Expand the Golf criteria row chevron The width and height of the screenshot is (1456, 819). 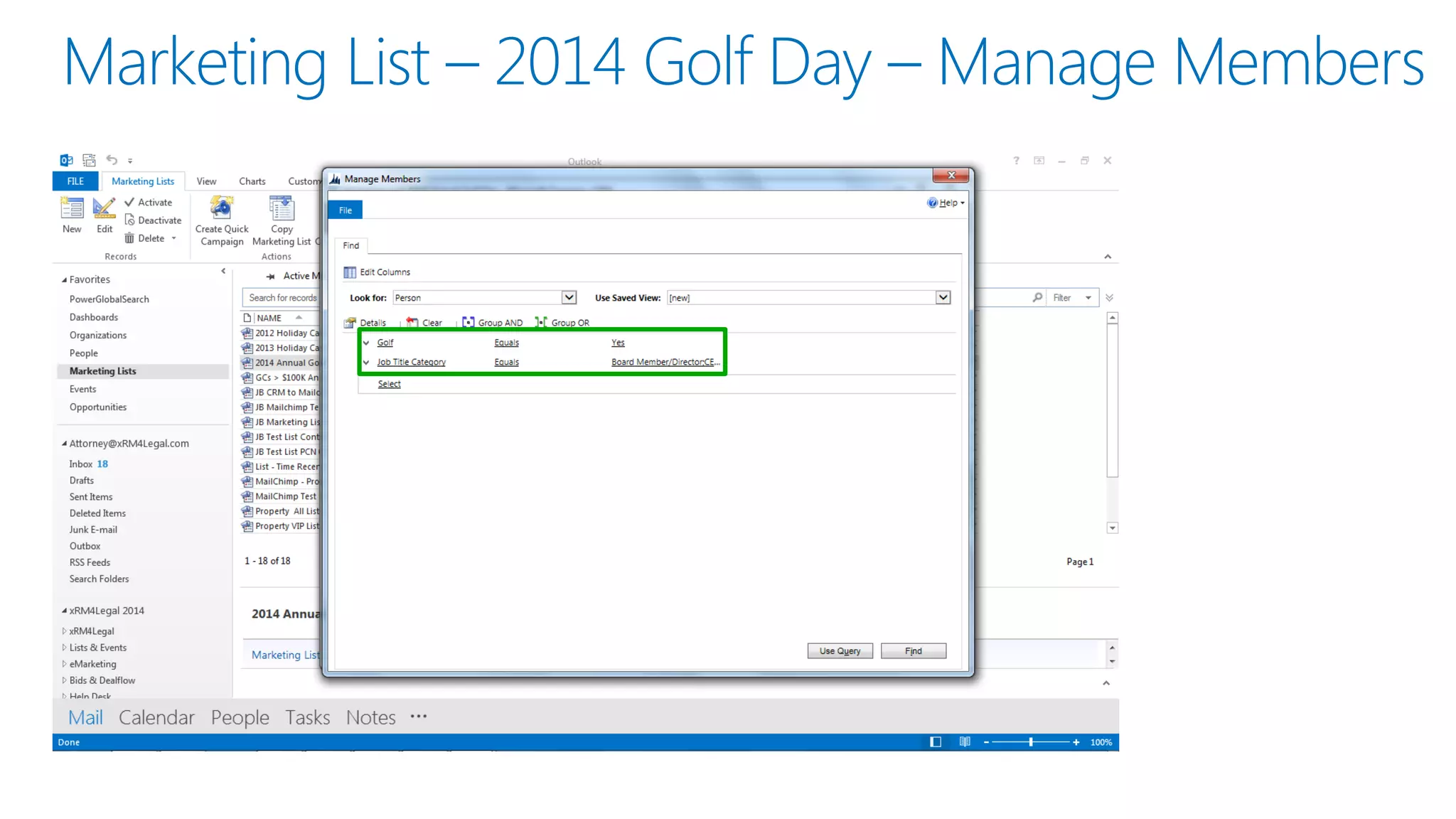(366, 343)
